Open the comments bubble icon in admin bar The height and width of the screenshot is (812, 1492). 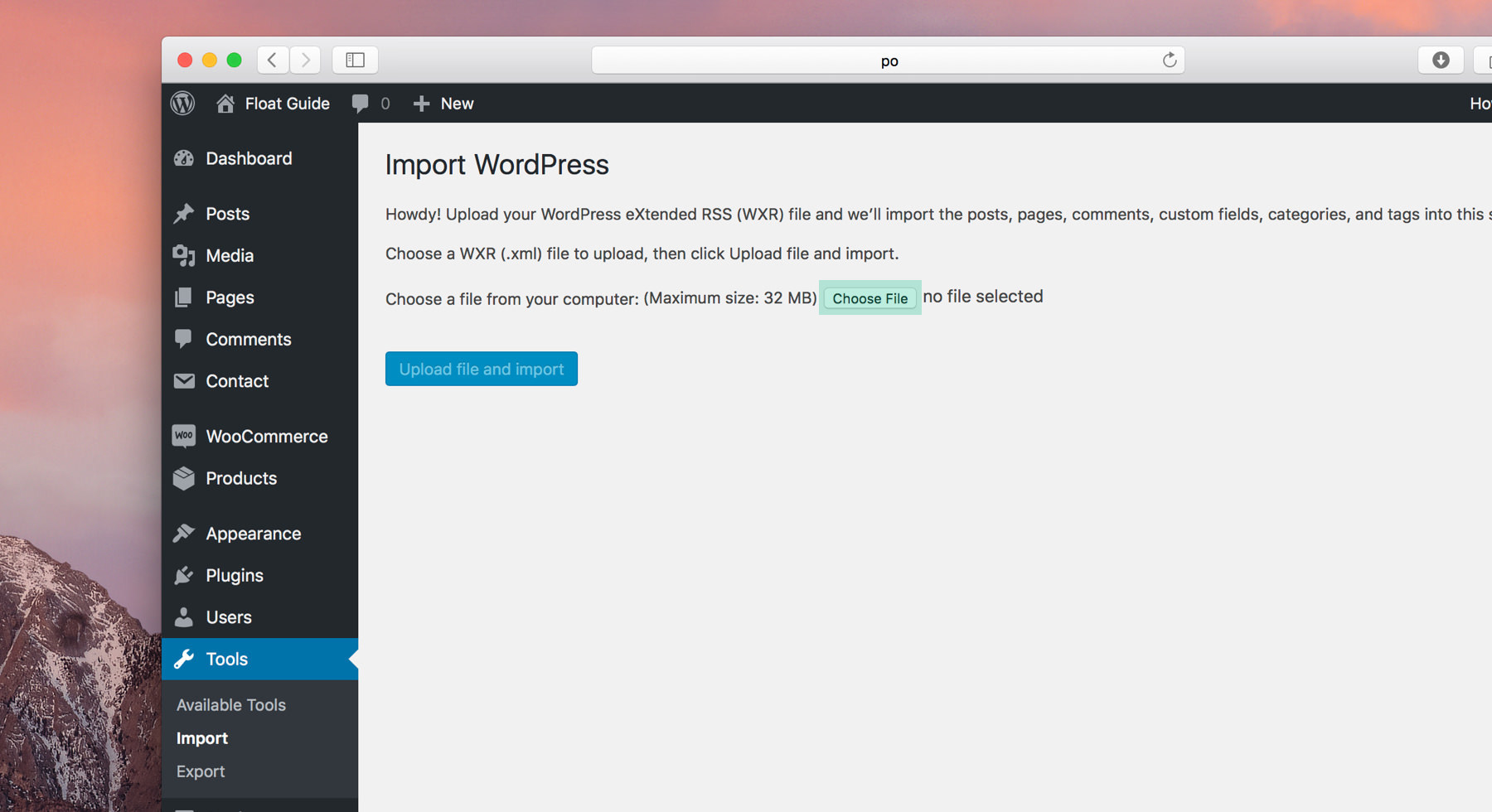click(x=360, y=104)
